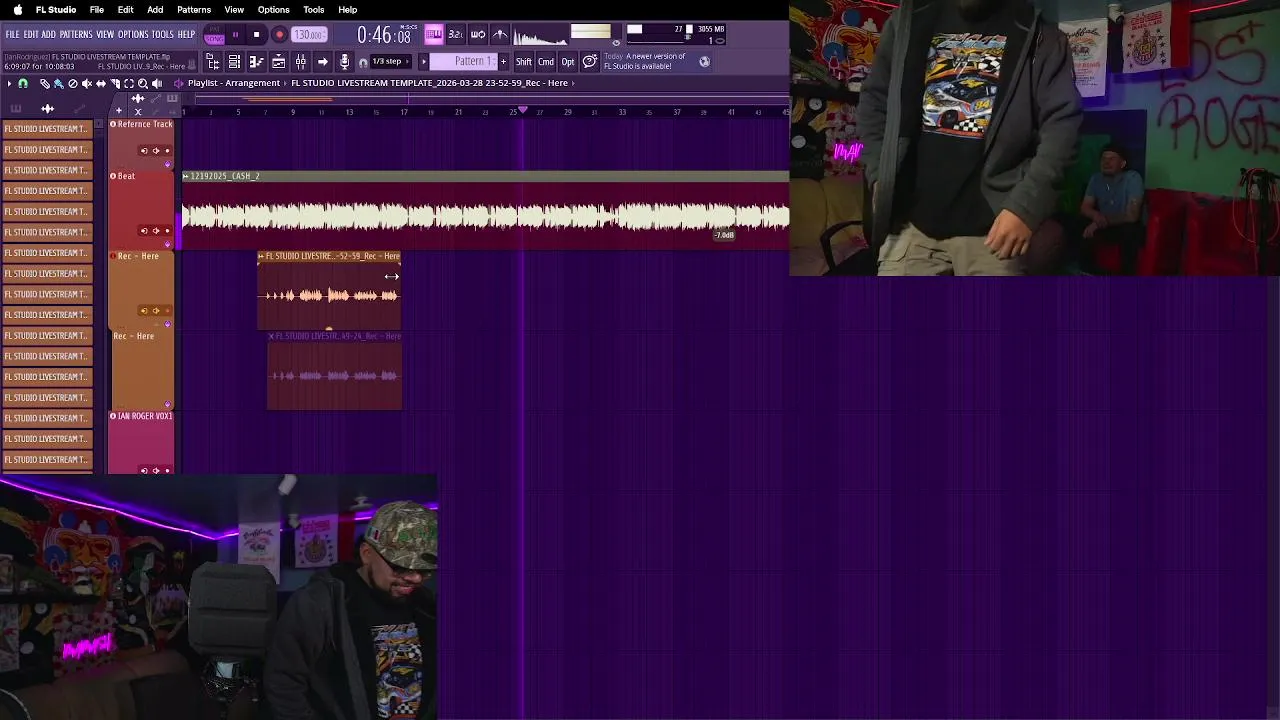1280x720 pixels.
Task: Select the Playback speaker tool
Action: click(157, 83)
